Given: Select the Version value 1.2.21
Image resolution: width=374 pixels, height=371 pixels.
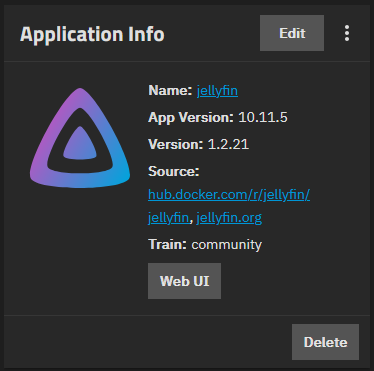Looking at the screenshot, I should coord(228,144).
